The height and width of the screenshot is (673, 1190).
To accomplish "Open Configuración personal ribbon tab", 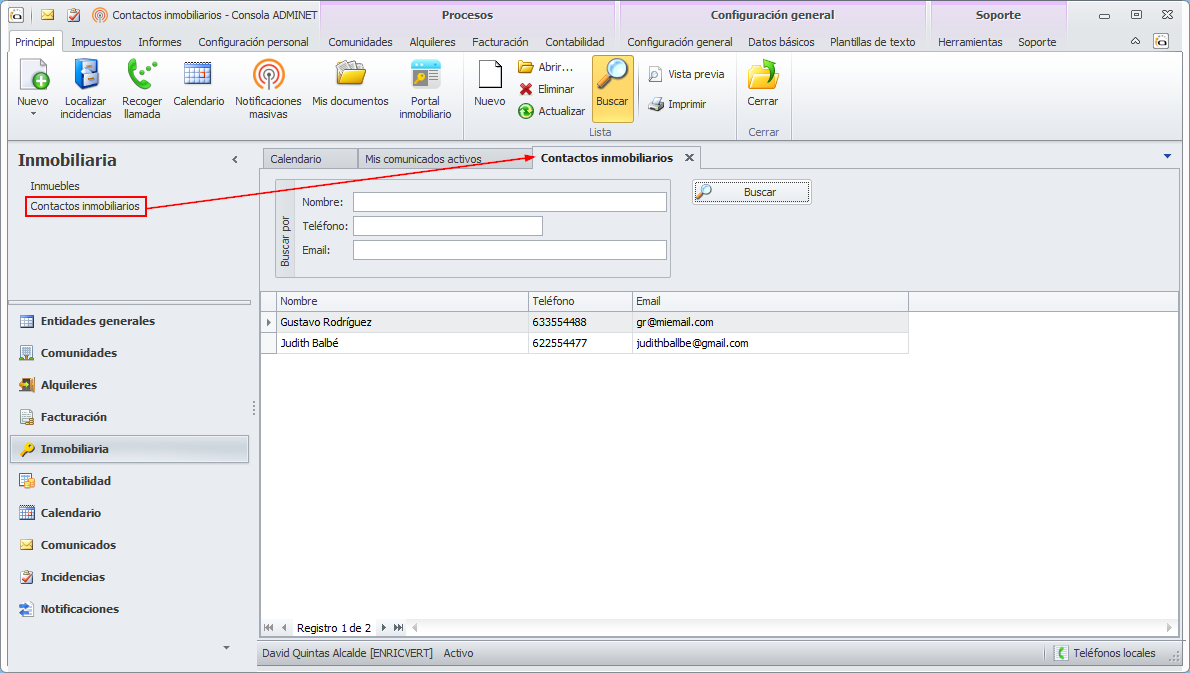I will tap(253, 42).
